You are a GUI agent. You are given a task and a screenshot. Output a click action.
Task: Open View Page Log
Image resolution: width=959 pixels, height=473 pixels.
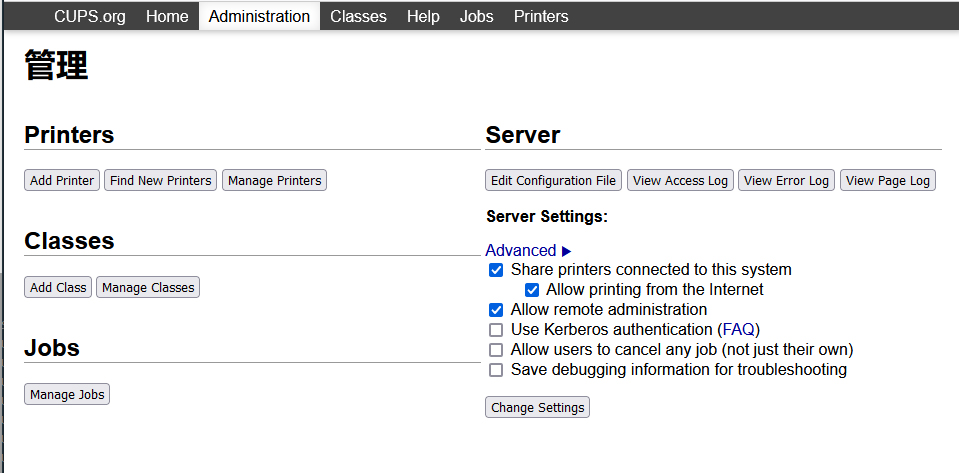coord(887,181)
